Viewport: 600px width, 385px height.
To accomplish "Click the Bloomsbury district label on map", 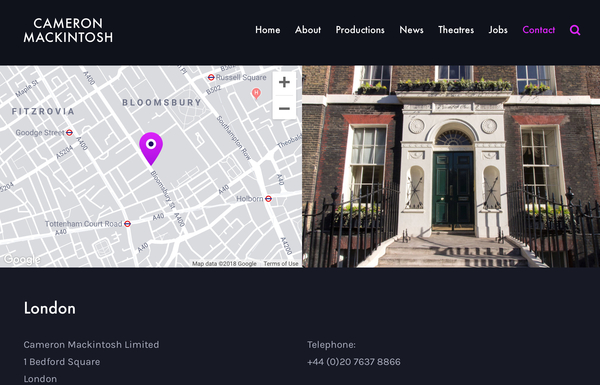I will (x=161, y=103).
